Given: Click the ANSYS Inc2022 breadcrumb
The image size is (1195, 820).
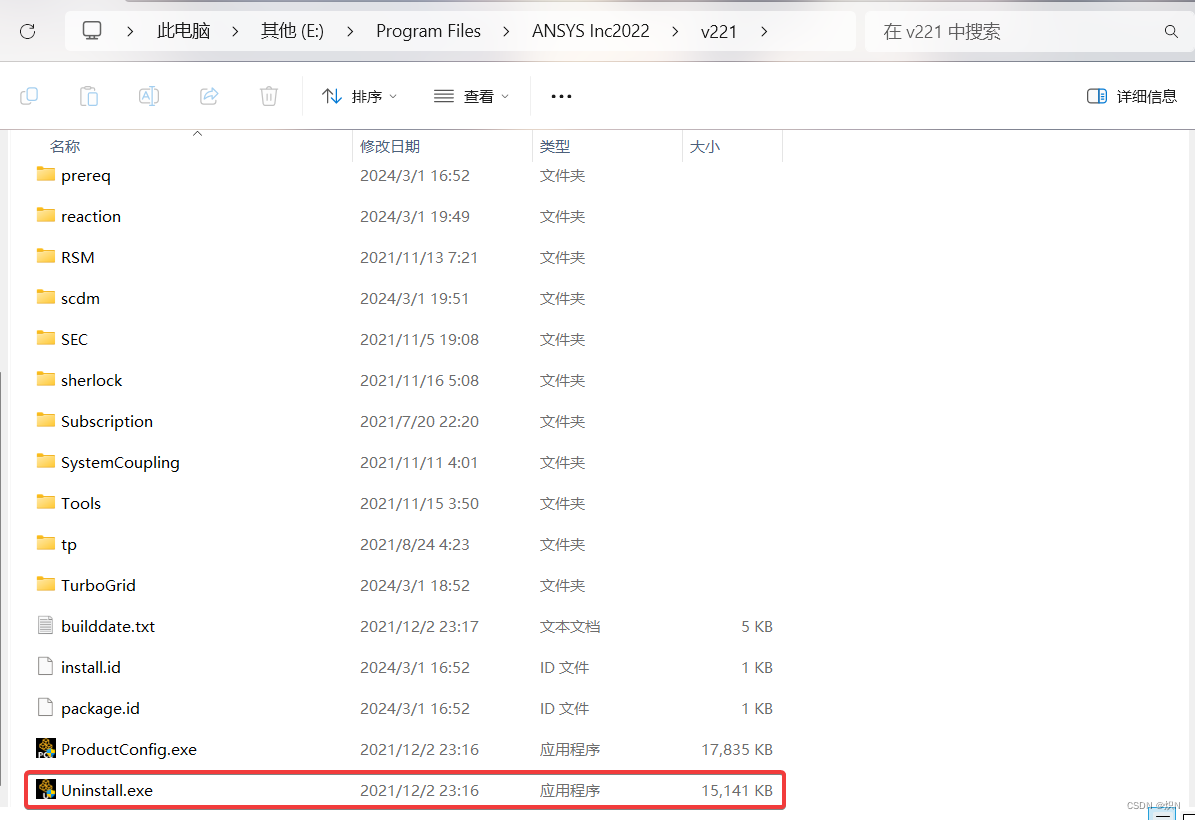Looking at the screenshot, I should pos(591,31).
